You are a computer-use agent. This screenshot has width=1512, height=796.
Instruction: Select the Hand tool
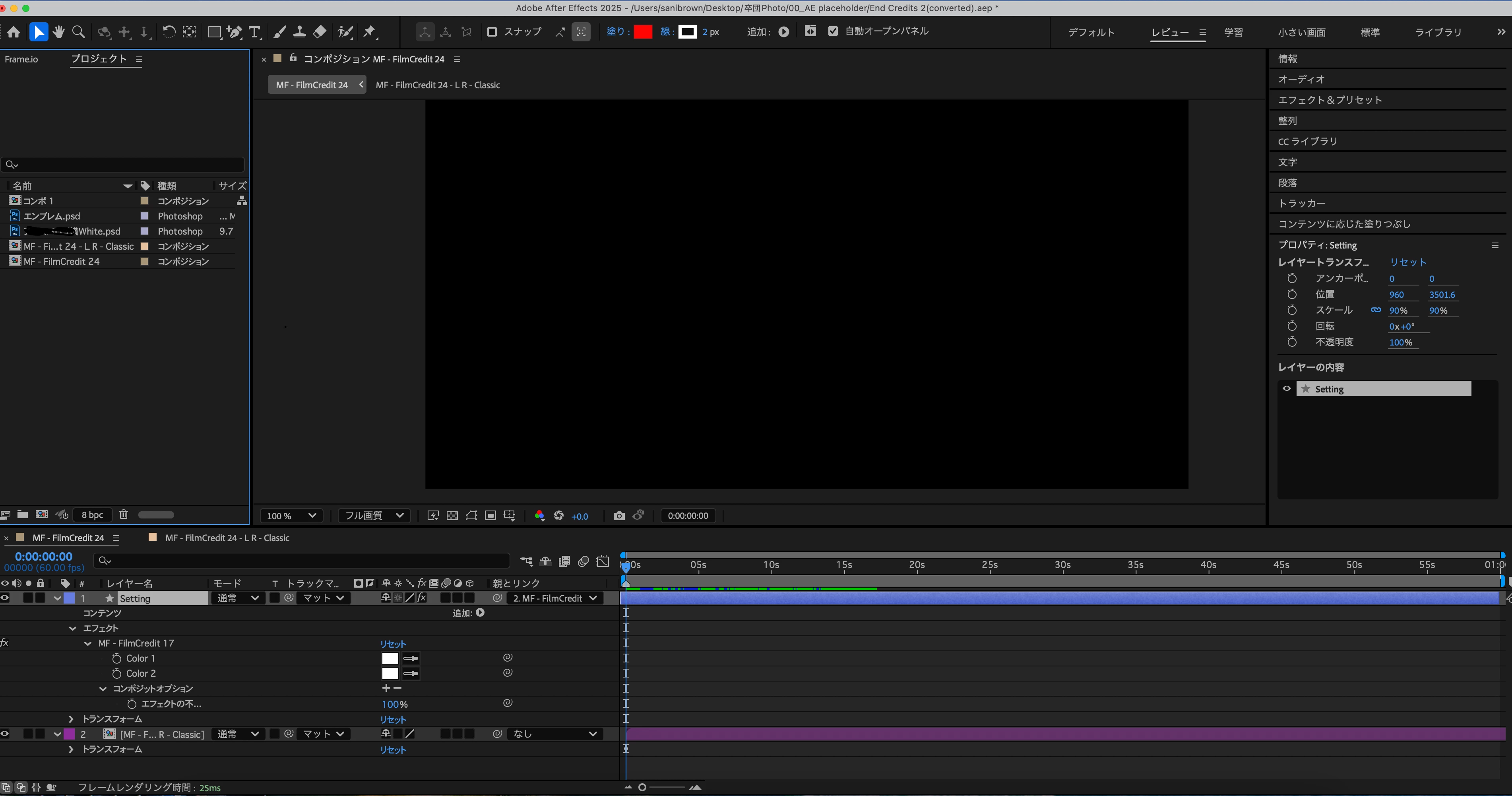[x=59, y=32]
